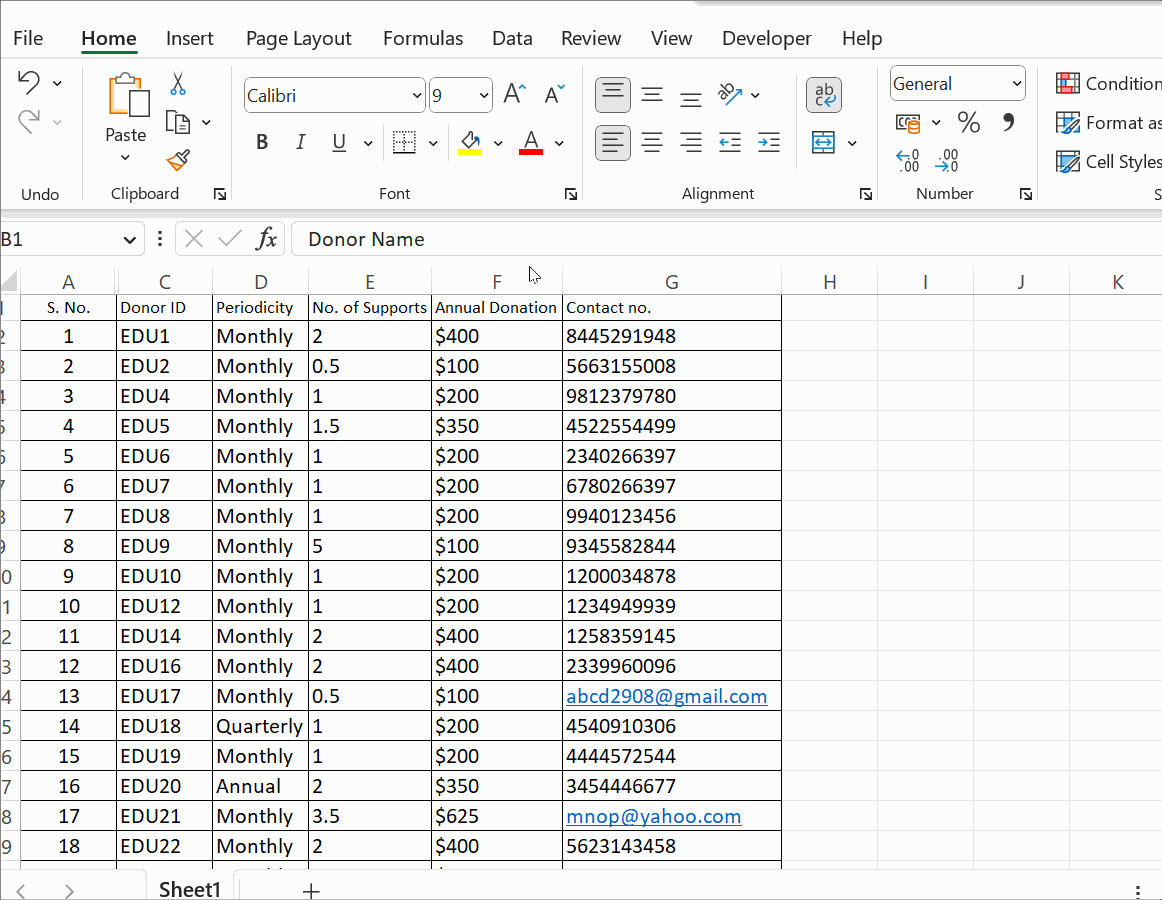The width and height of the screenshot is (1162, 900).
Task: Open the General number format dropdown
Action: 1018,83
